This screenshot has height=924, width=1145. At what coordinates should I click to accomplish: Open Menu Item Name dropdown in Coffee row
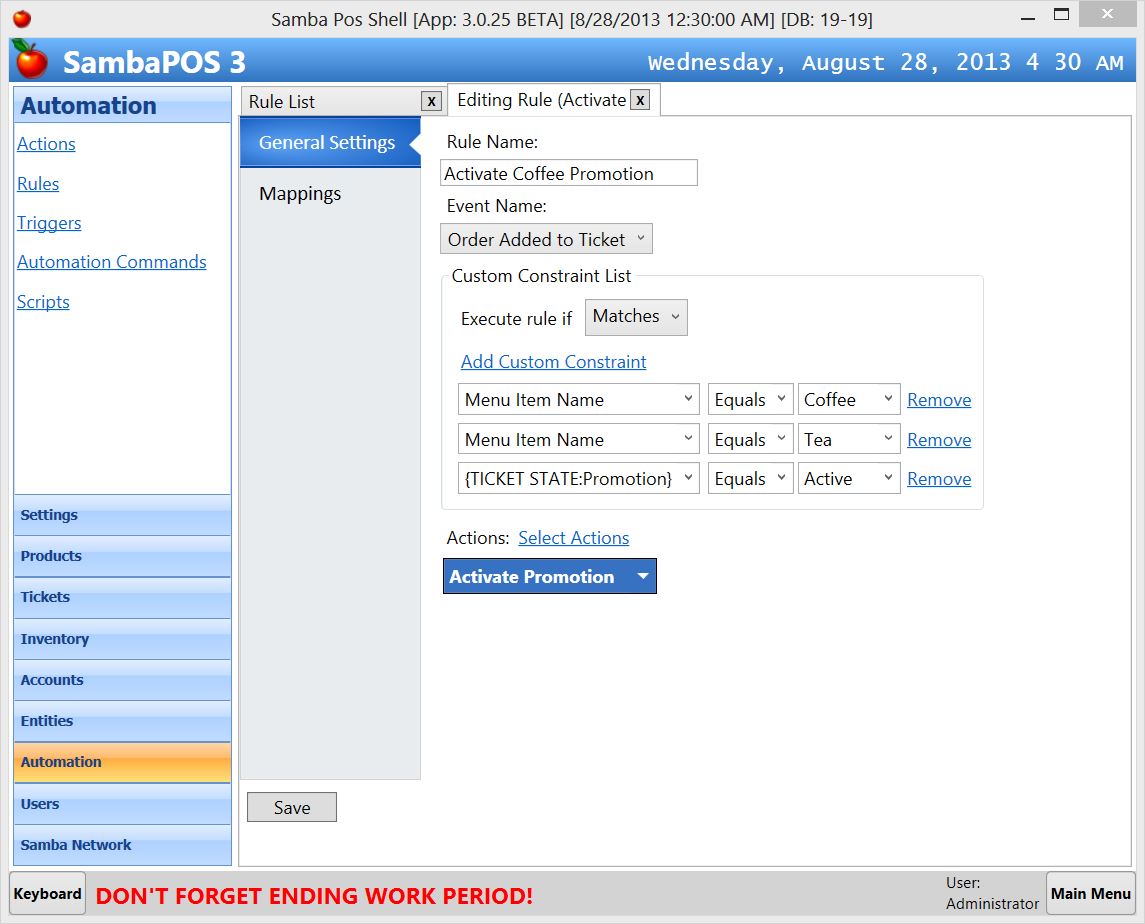tap(578, 400)
